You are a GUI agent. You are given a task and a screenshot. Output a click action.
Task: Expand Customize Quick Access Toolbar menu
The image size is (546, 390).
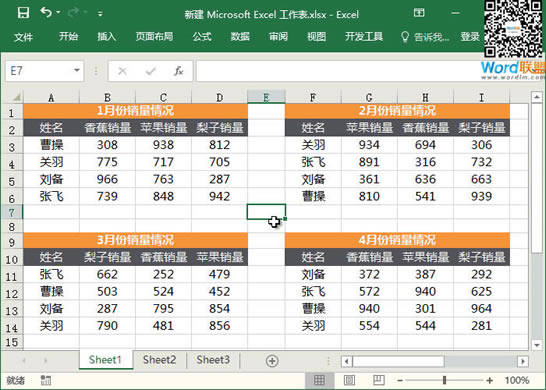click(x=100, y=14)
